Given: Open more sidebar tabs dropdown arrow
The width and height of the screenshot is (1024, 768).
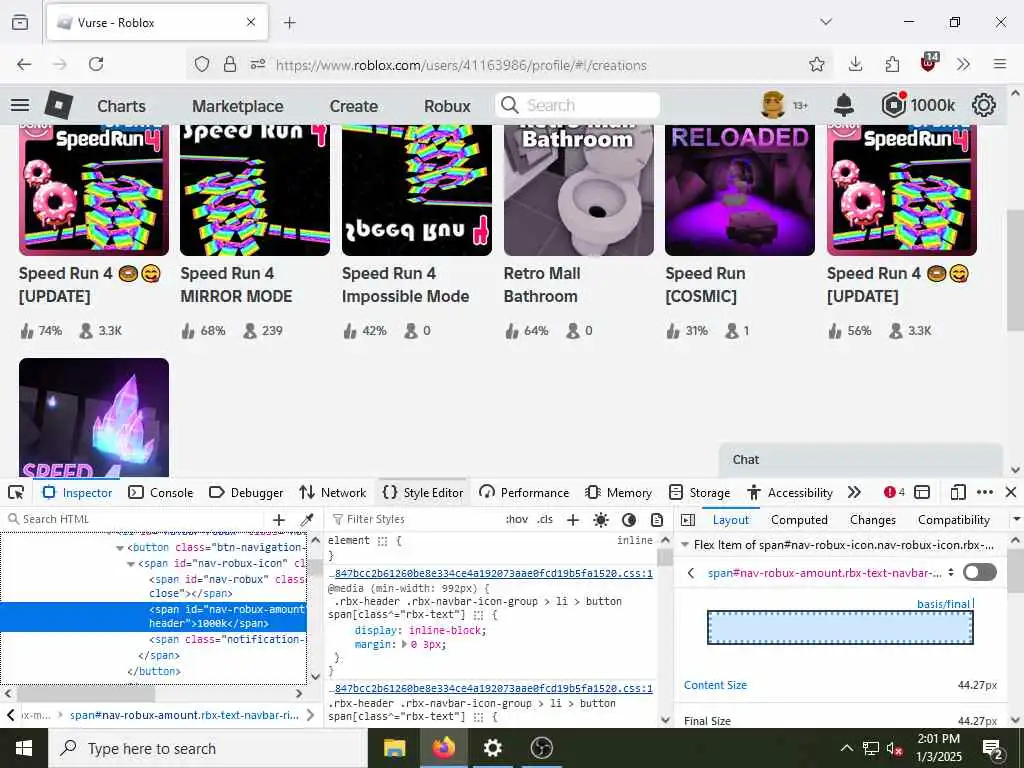Looking at the screenshot, I should coord(1016,519).
